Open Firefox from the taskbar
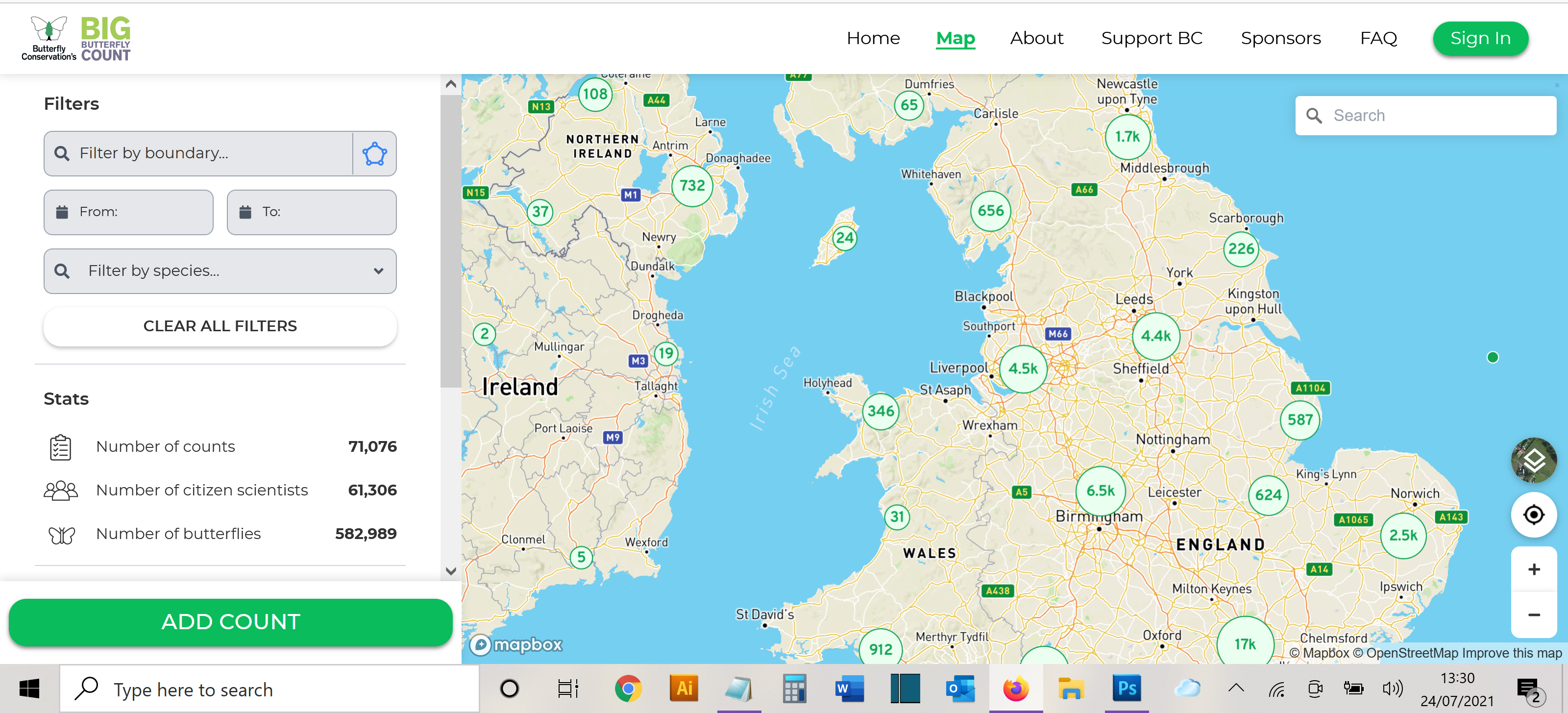The width and height of the screenshot is (1568, 713). (1015, 689)
